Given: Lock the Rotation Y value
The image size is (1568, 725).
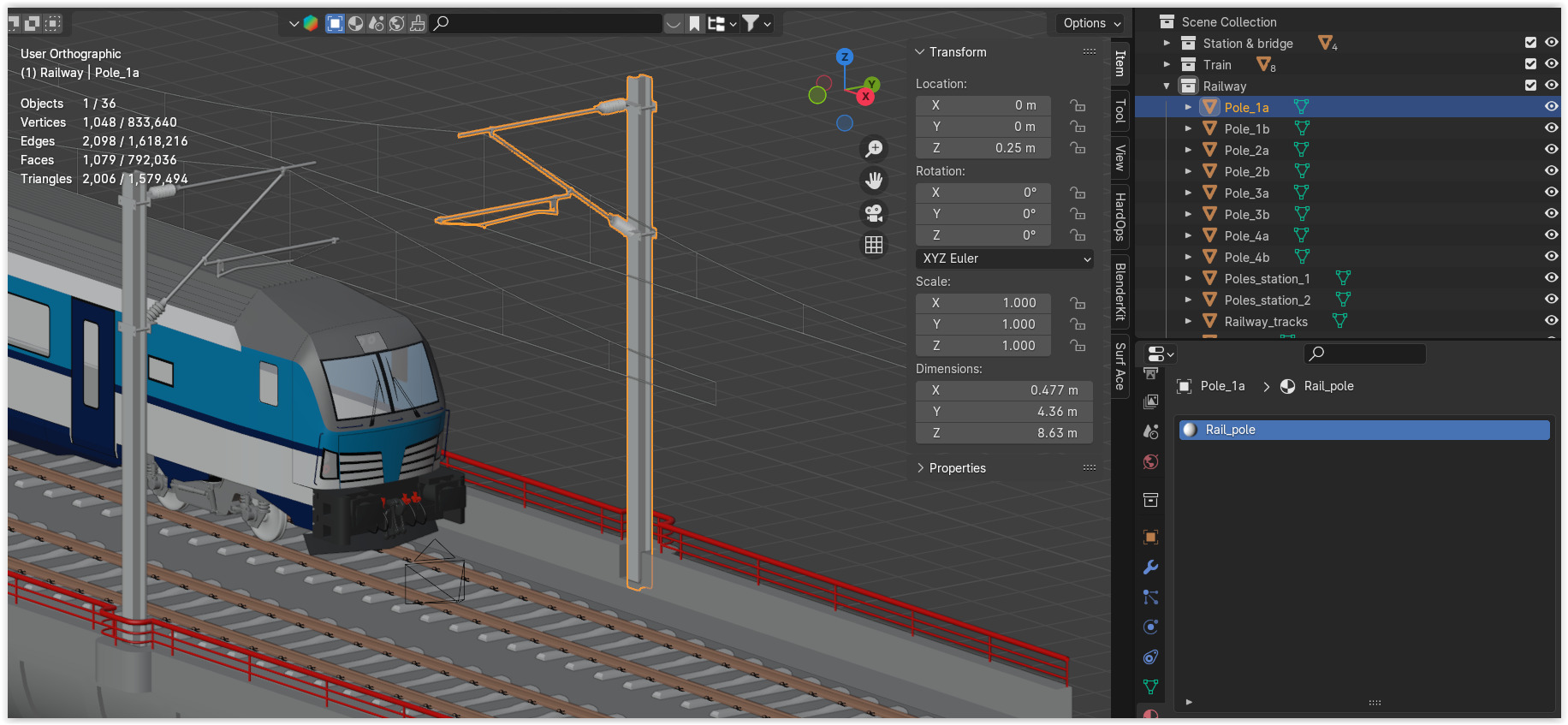Looking at the screenshot, I should [x=1078, y=214].
